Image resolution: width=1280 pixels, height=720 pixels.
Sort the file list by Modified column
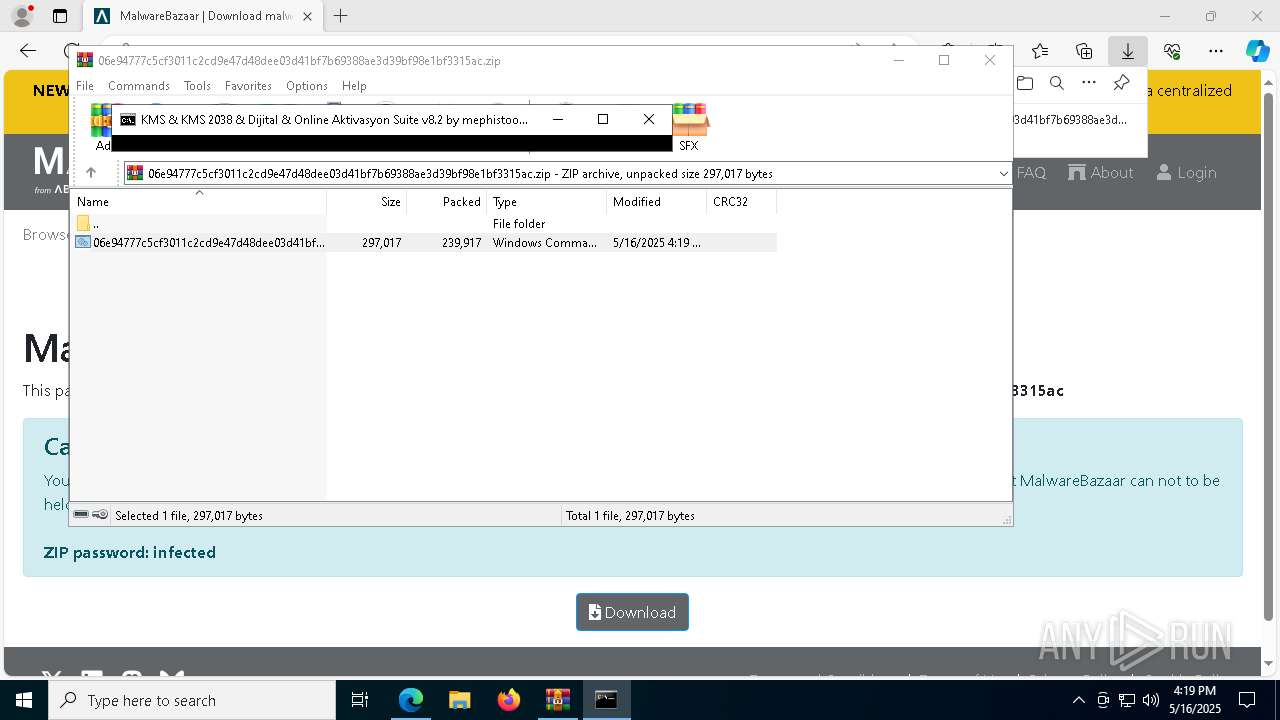tap(657, 202)
